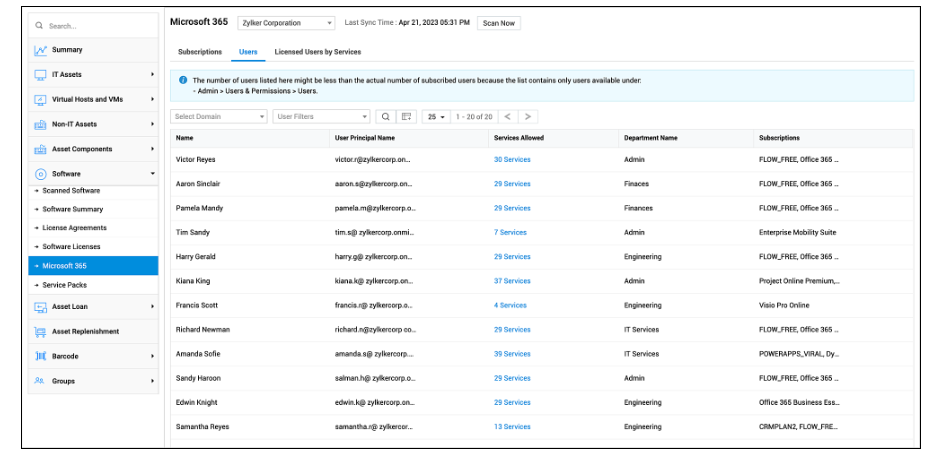Go to the next page arrow
This screenshot has width=932, height=456.
pos(529,117)
